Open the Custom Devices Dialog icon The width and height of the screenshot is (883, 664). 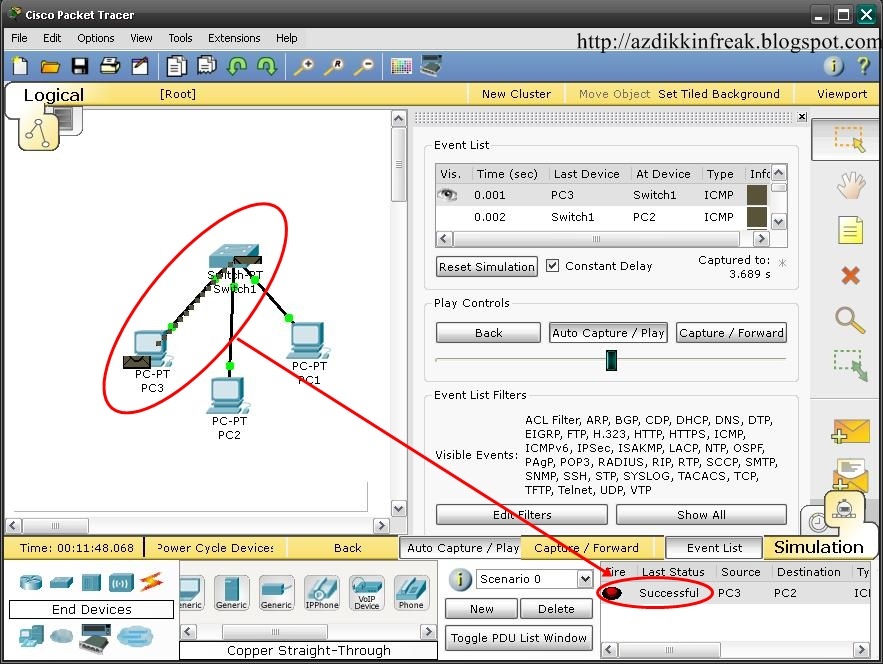pyautogui.click(x=431, y=65)
